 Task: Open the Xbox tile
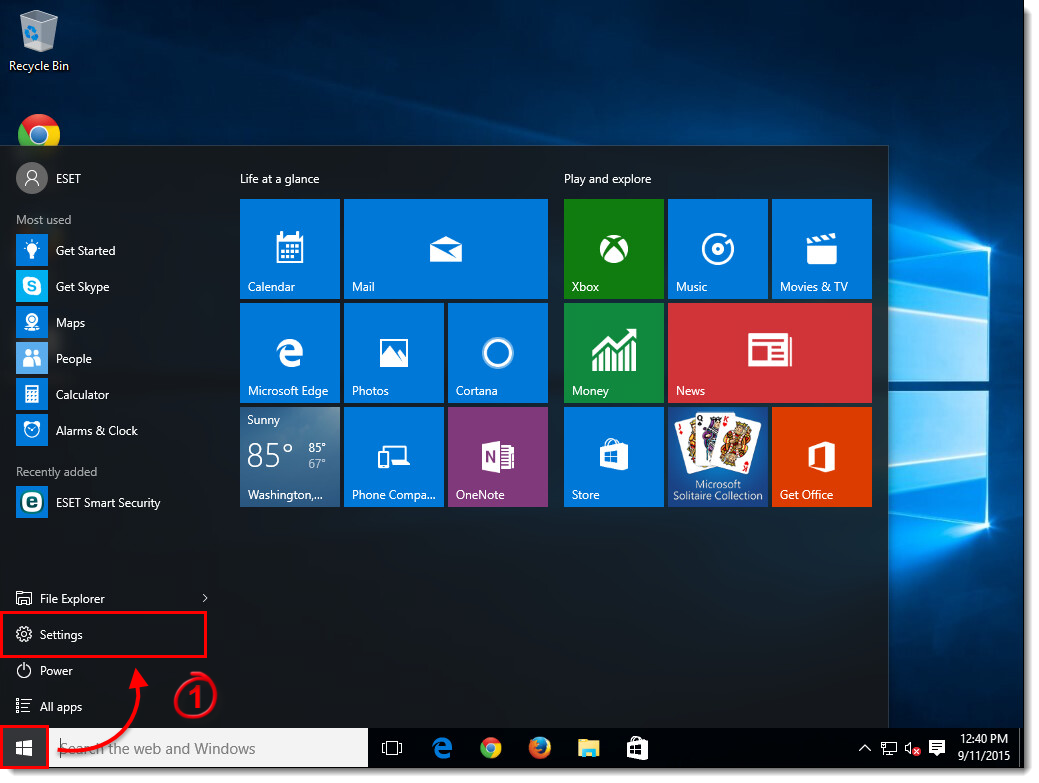(614, 248)
